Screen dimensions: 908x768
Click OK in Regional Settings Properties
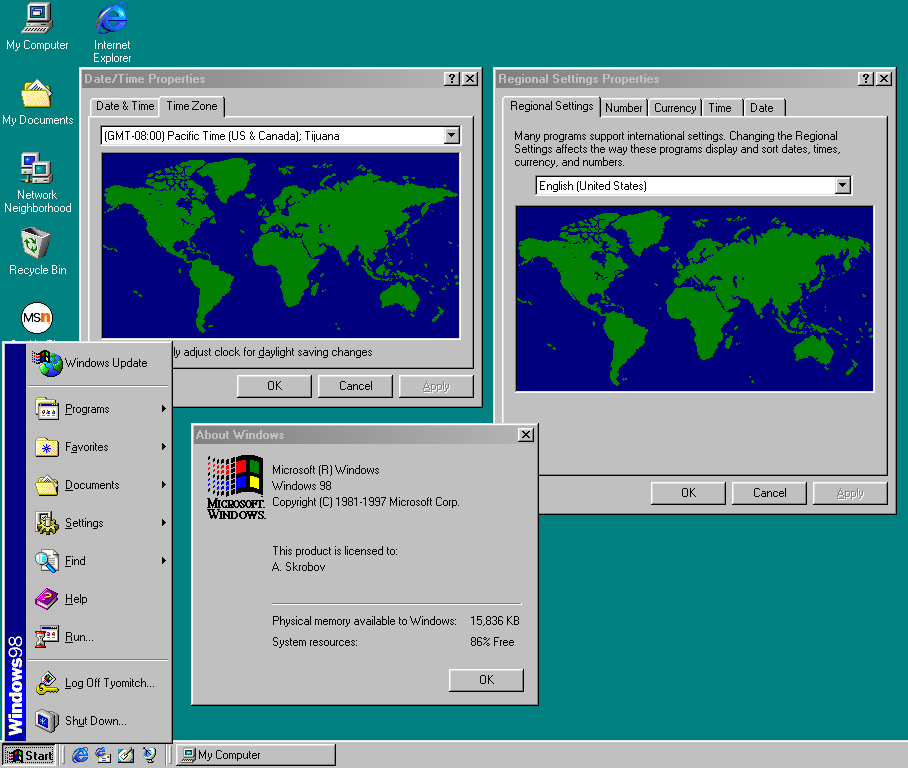click(x=688, y=493)
